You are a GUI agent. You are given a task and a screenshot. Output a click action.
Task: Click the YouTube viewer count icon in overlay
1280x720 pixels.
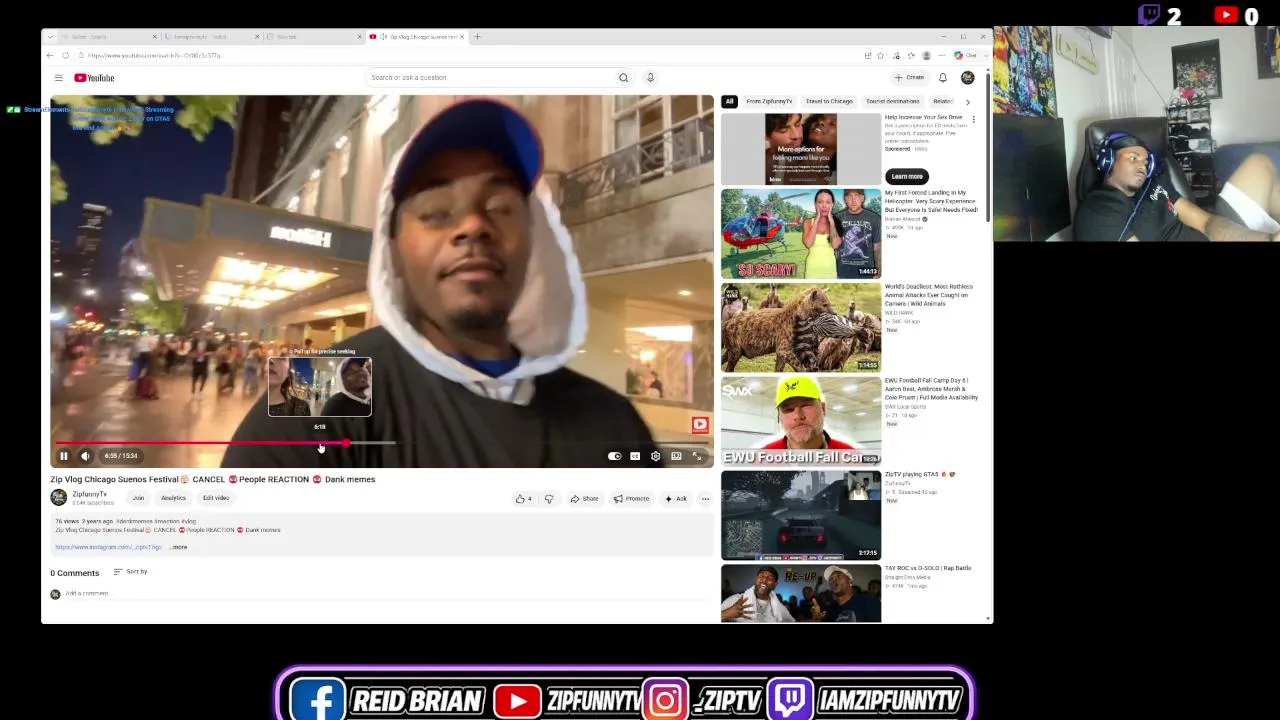point(1226,14)
